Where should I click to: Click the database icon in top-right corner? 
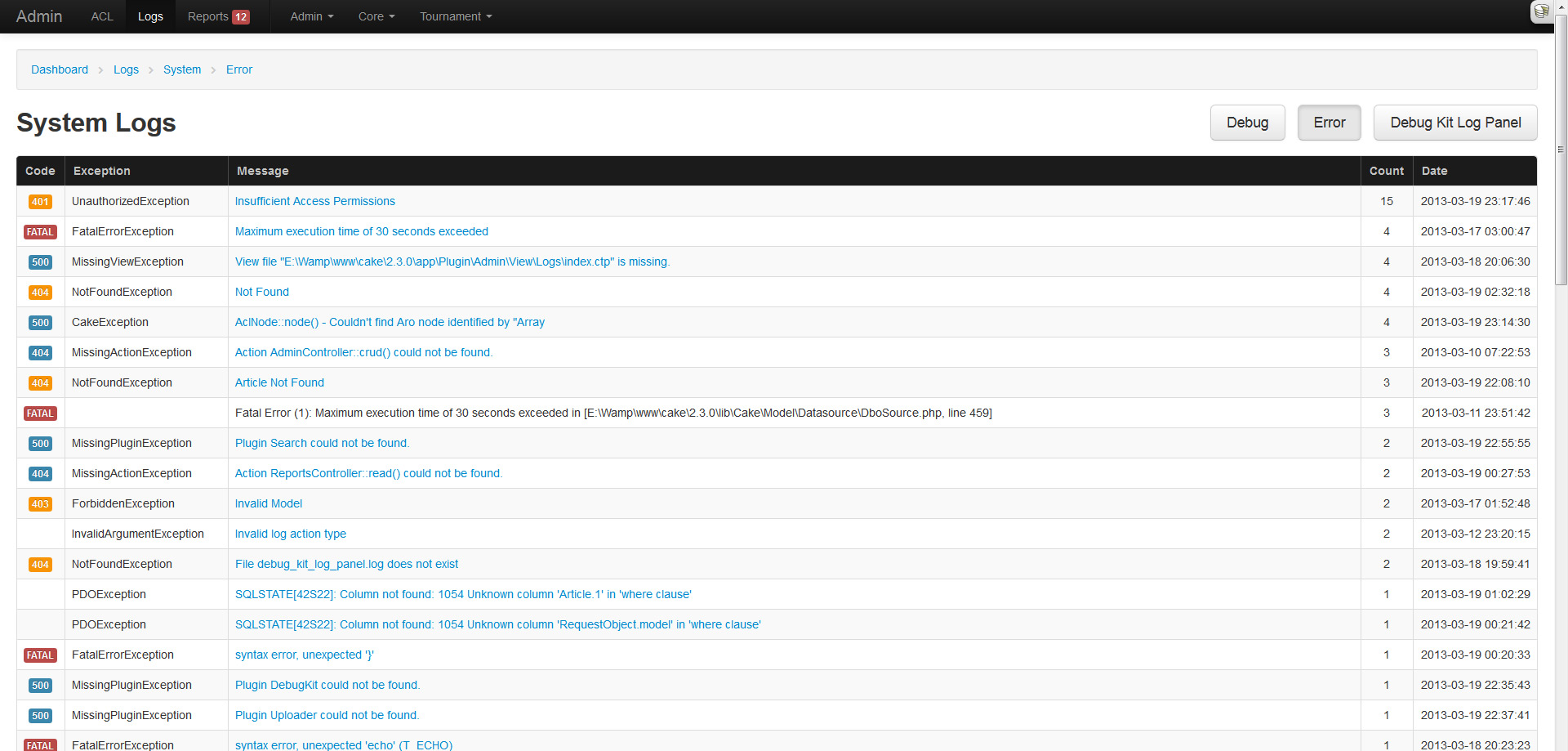[1541, 11]
